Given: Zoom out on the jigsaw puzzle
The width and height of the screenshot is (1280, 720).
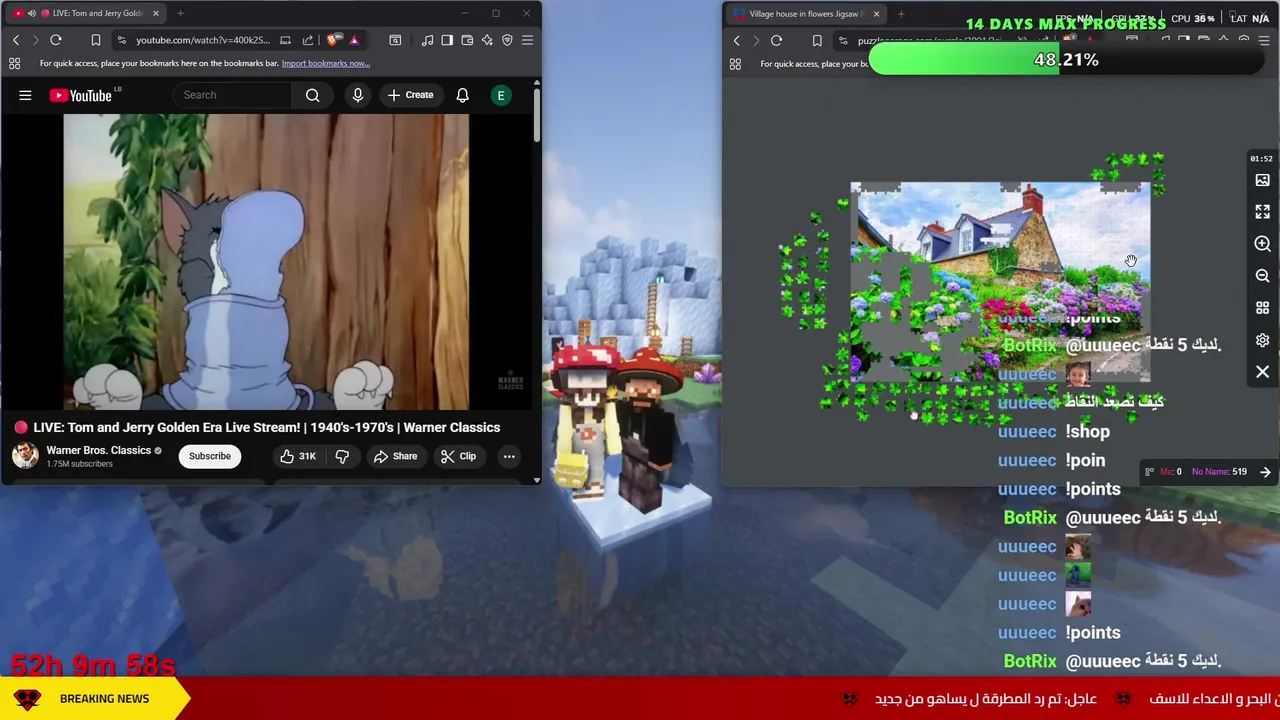Looking at the screenshot, I should point(1262,276).
